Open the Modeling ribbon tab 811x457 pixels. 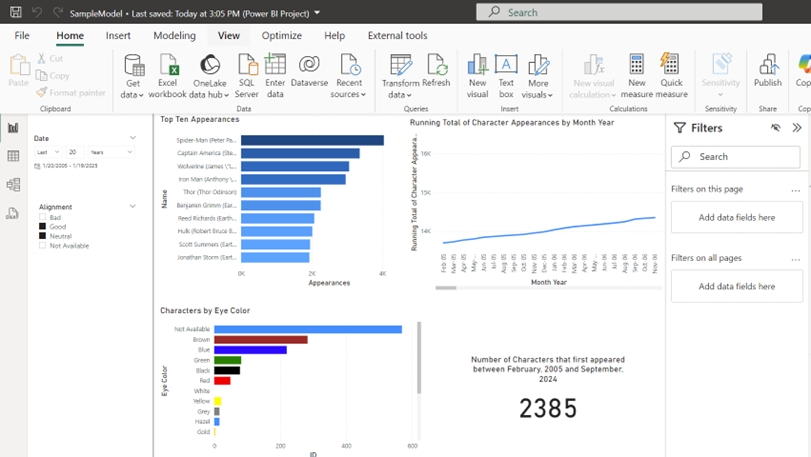174,35
